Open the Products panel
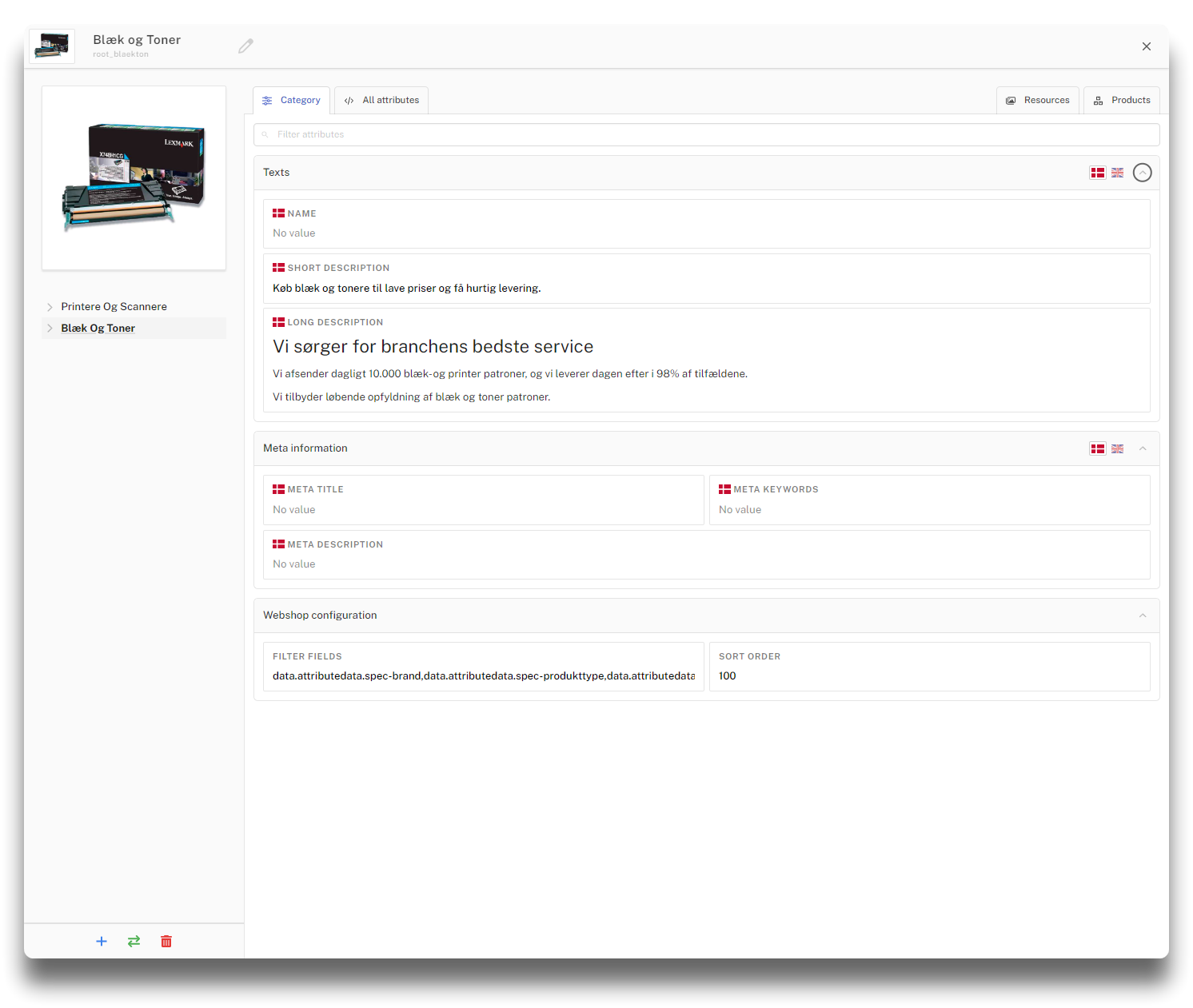Screen dimensions: 1193x1008 pos(1121,101)
